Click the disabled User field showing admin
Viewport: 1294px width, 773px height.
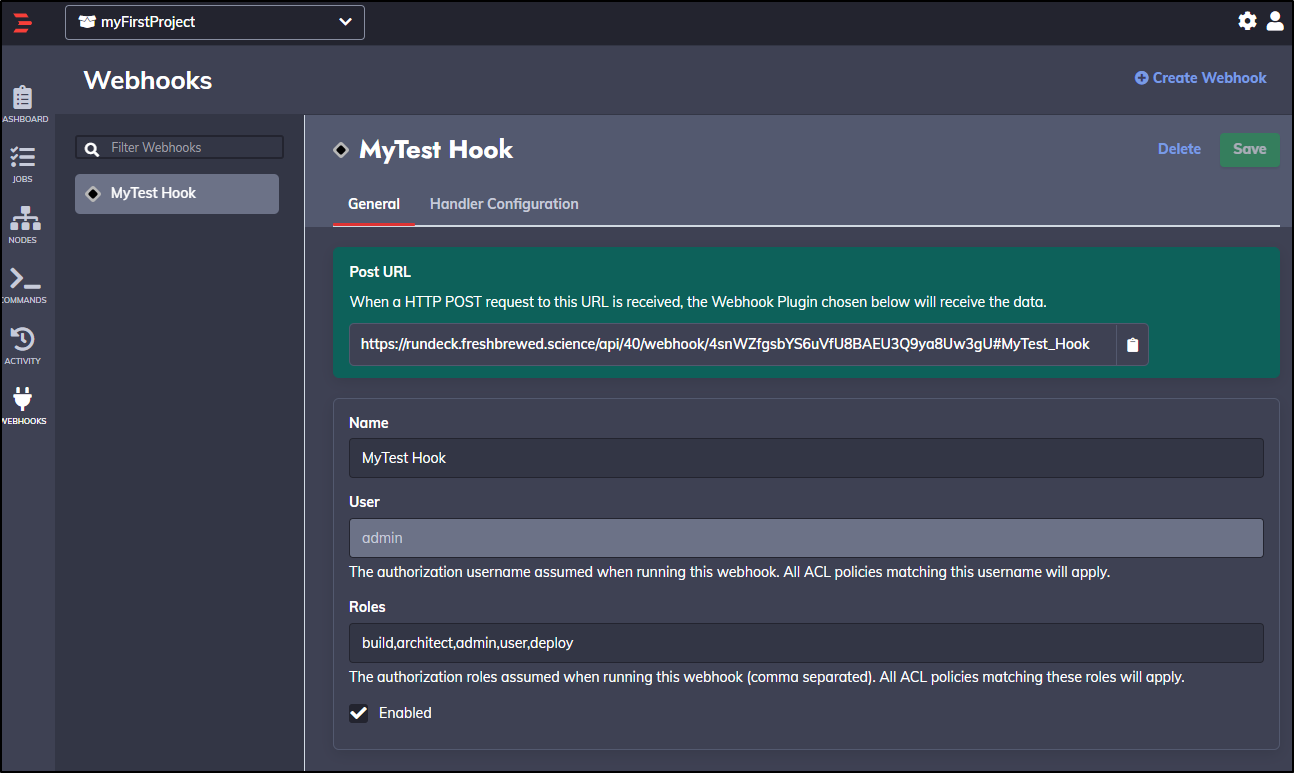[x=806, y=538]
